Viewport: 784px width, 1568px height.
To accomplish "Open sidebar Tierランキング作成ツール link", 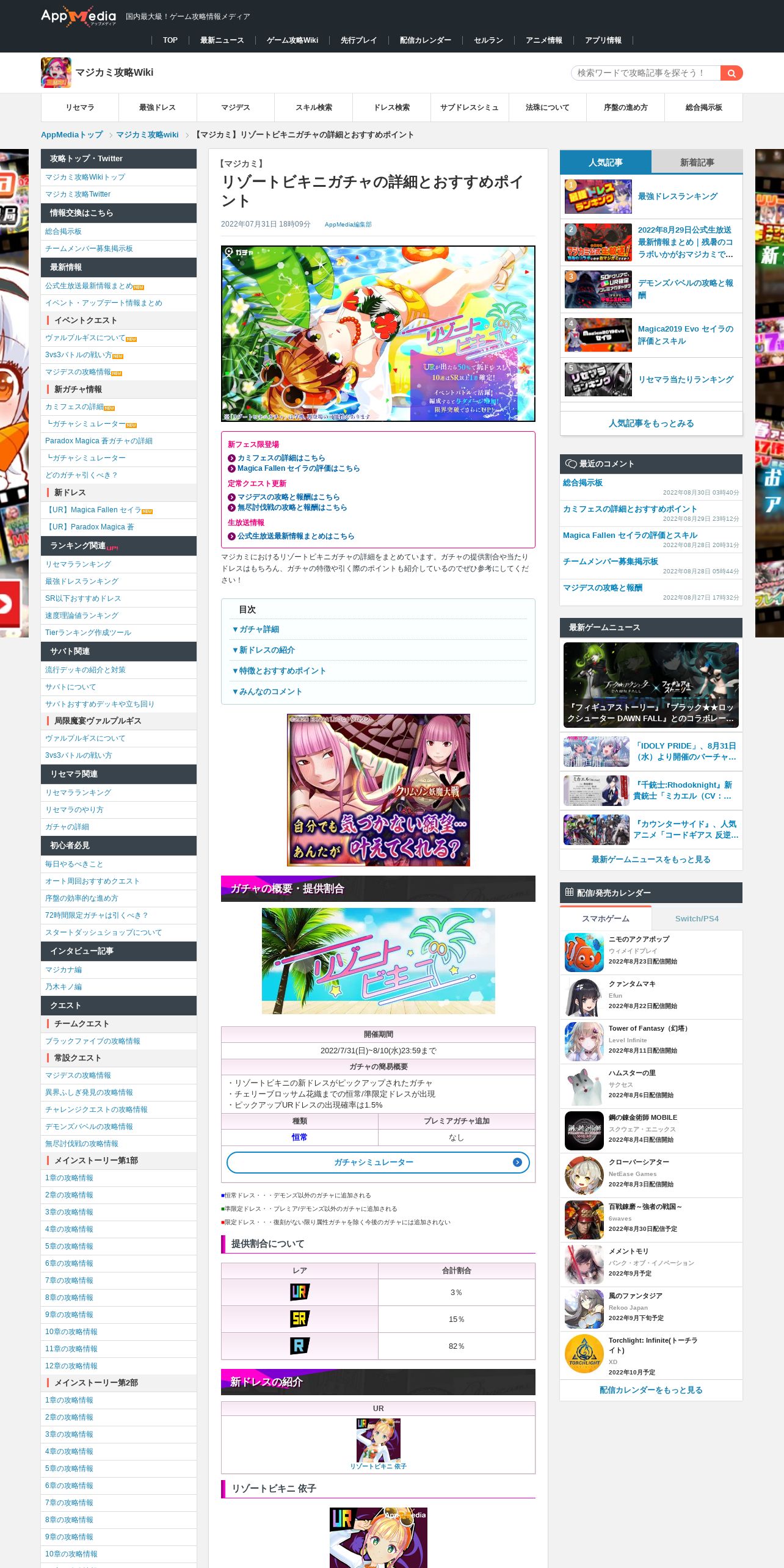I will [x=88, y=633].
